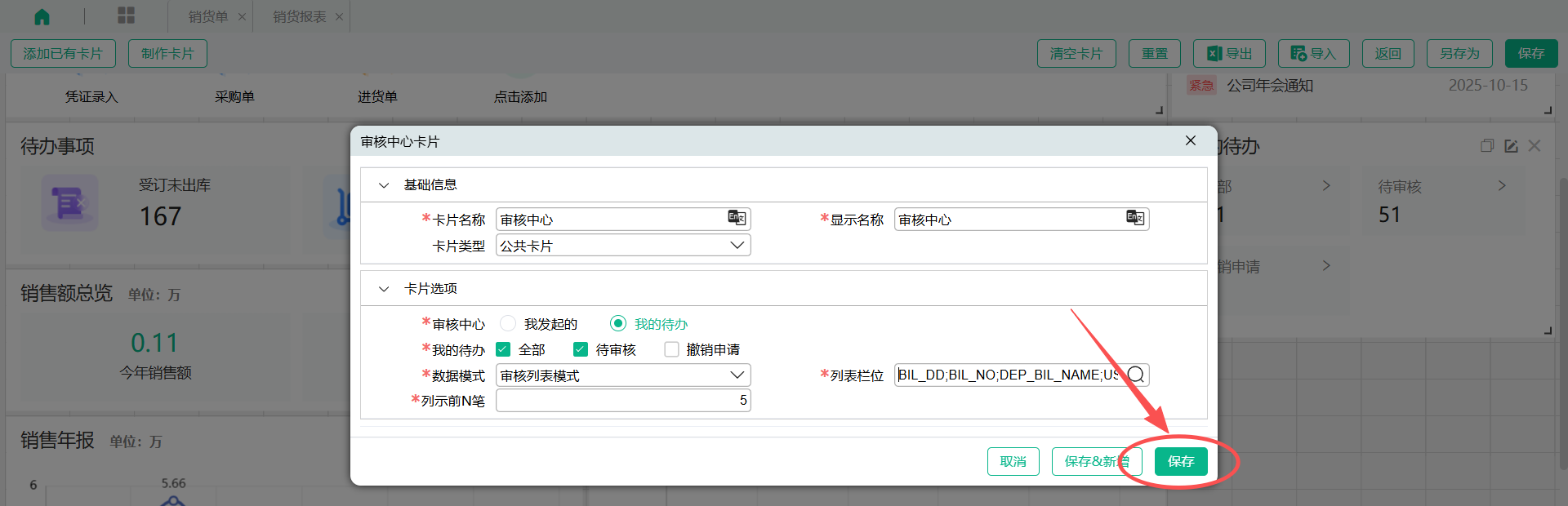Uncheck the 全部 checkbox
This screenshot has width=1568, height=506.
coord(504,349)
